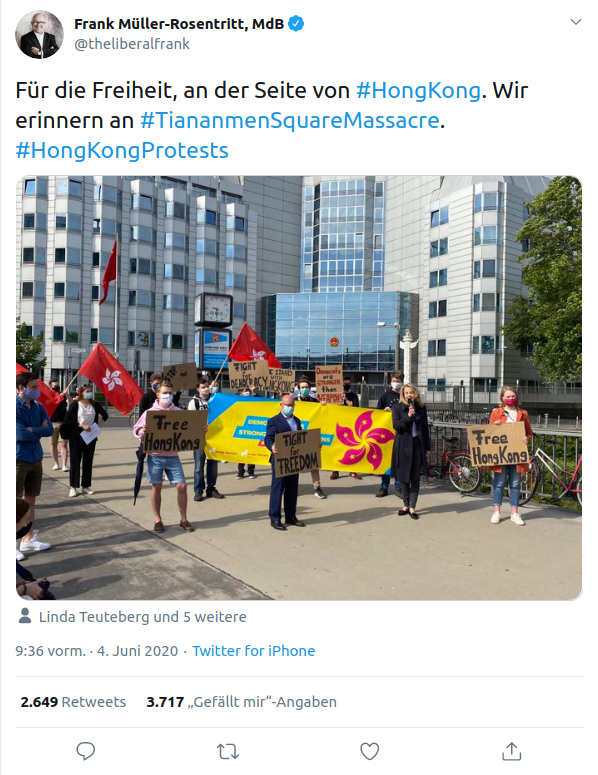This screenshot has width=598, height=775.
Task: Open the share tweet icon
Action: tap(512, 751)
